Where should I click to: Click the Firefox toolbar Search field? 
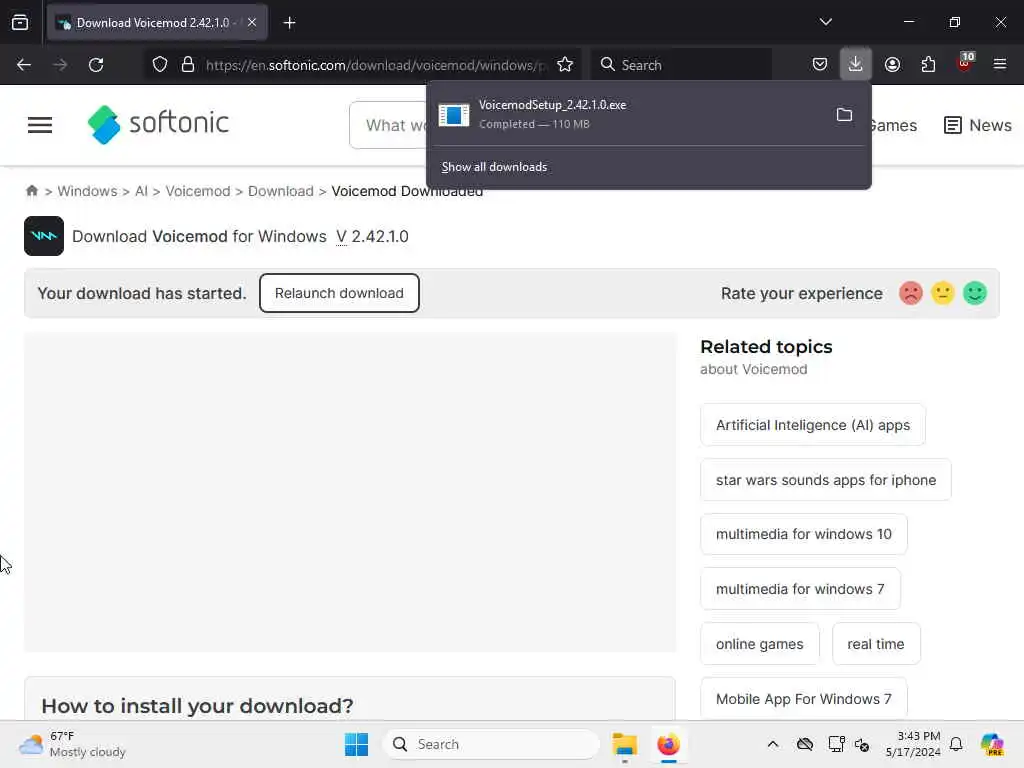[x=681, y=65]
